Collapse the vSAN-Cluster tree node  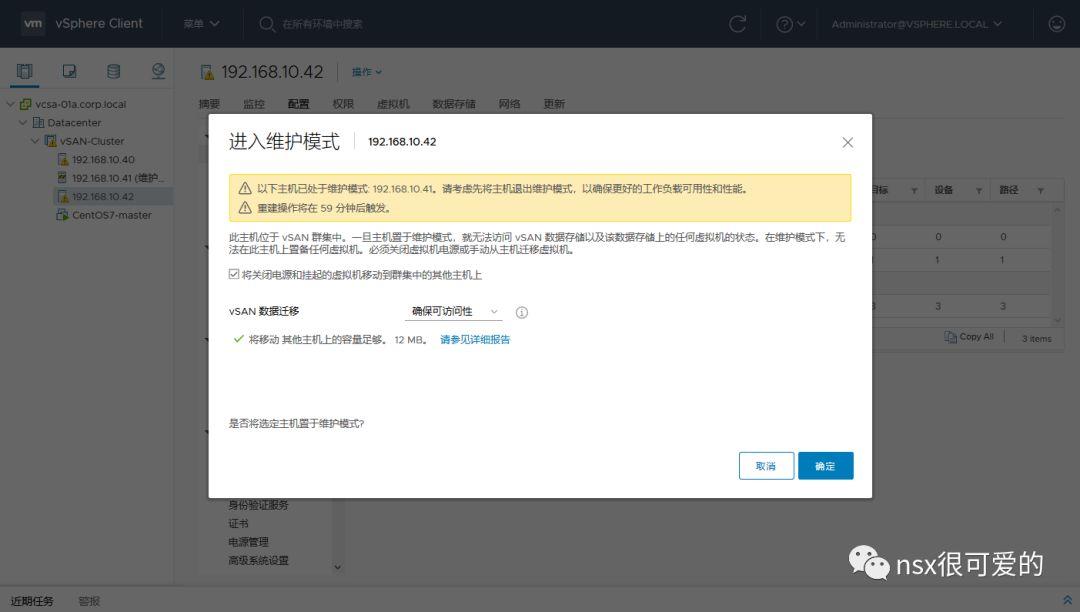click(35, 141)
